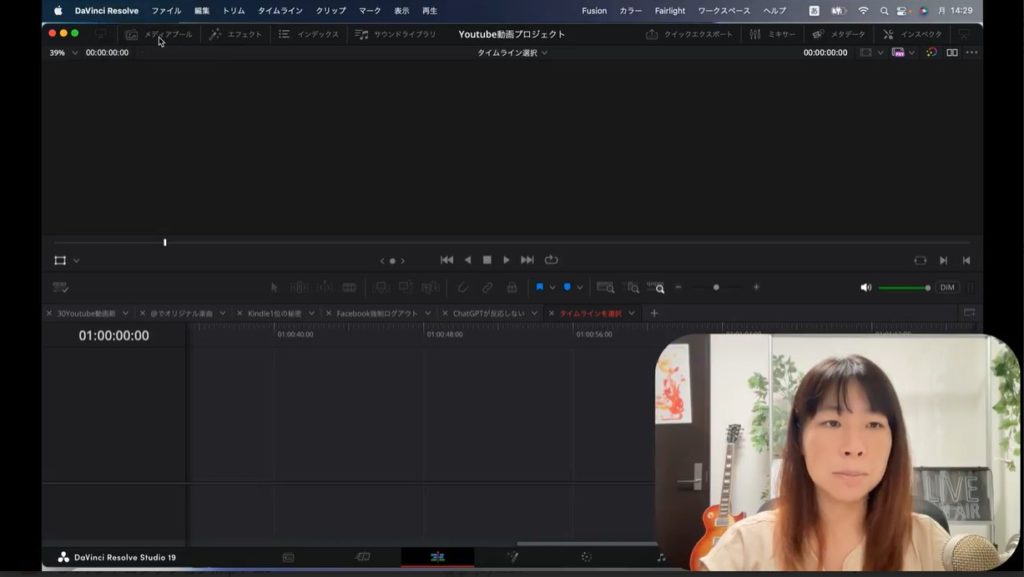
Task: Switch to the Cut page icon
Action: tap(363, 557)
